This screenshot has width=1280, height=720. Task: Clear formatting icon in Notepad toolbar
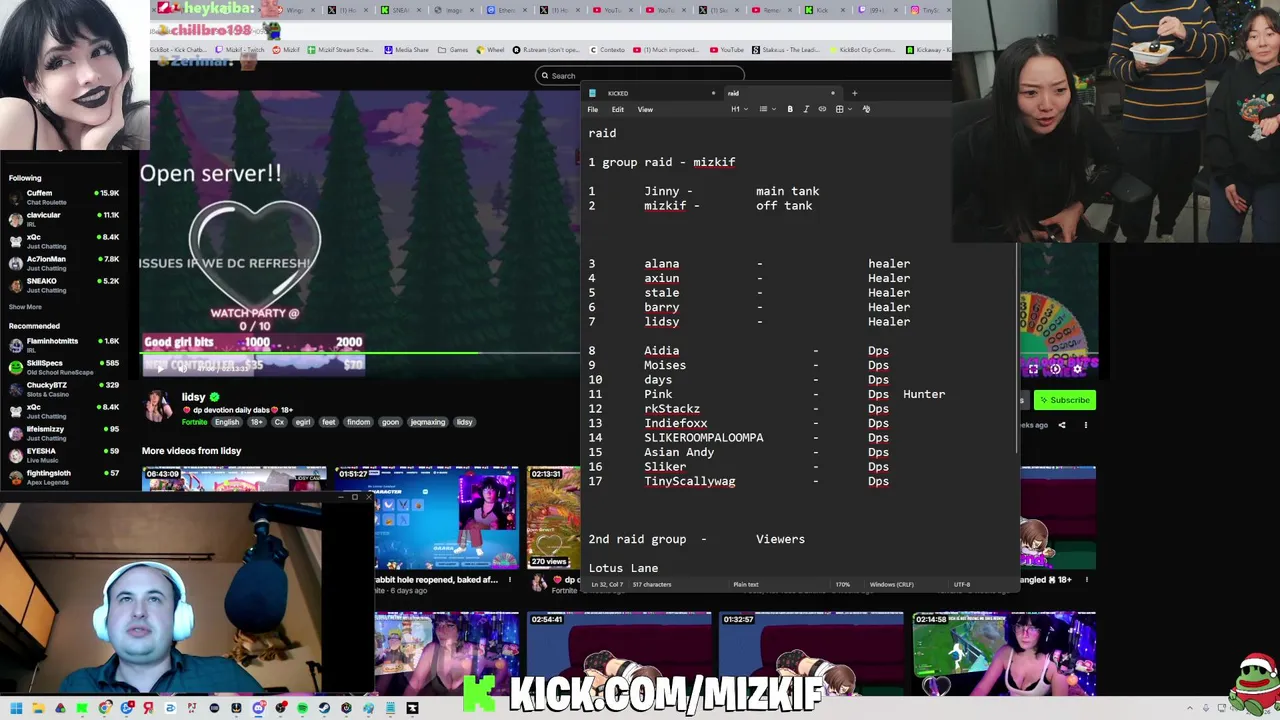[866, 109]
